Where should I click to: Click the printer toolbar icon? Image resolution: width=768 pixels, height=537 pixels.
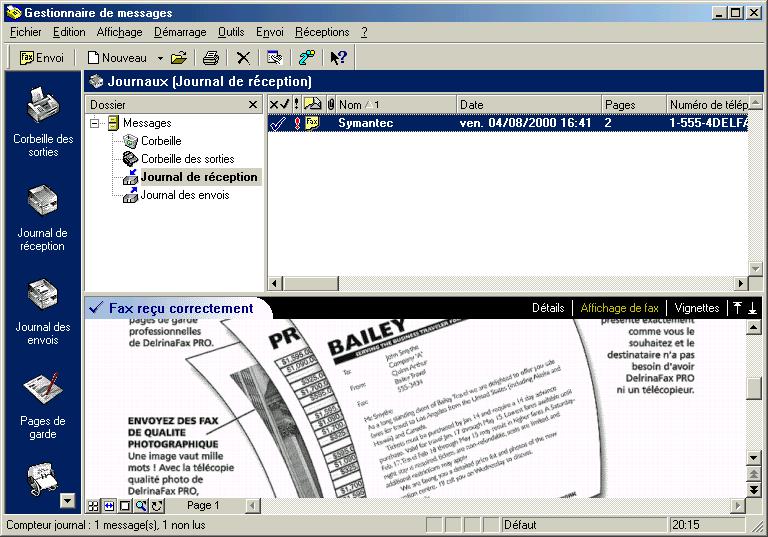pyautogui.click(x=211, y=58)
